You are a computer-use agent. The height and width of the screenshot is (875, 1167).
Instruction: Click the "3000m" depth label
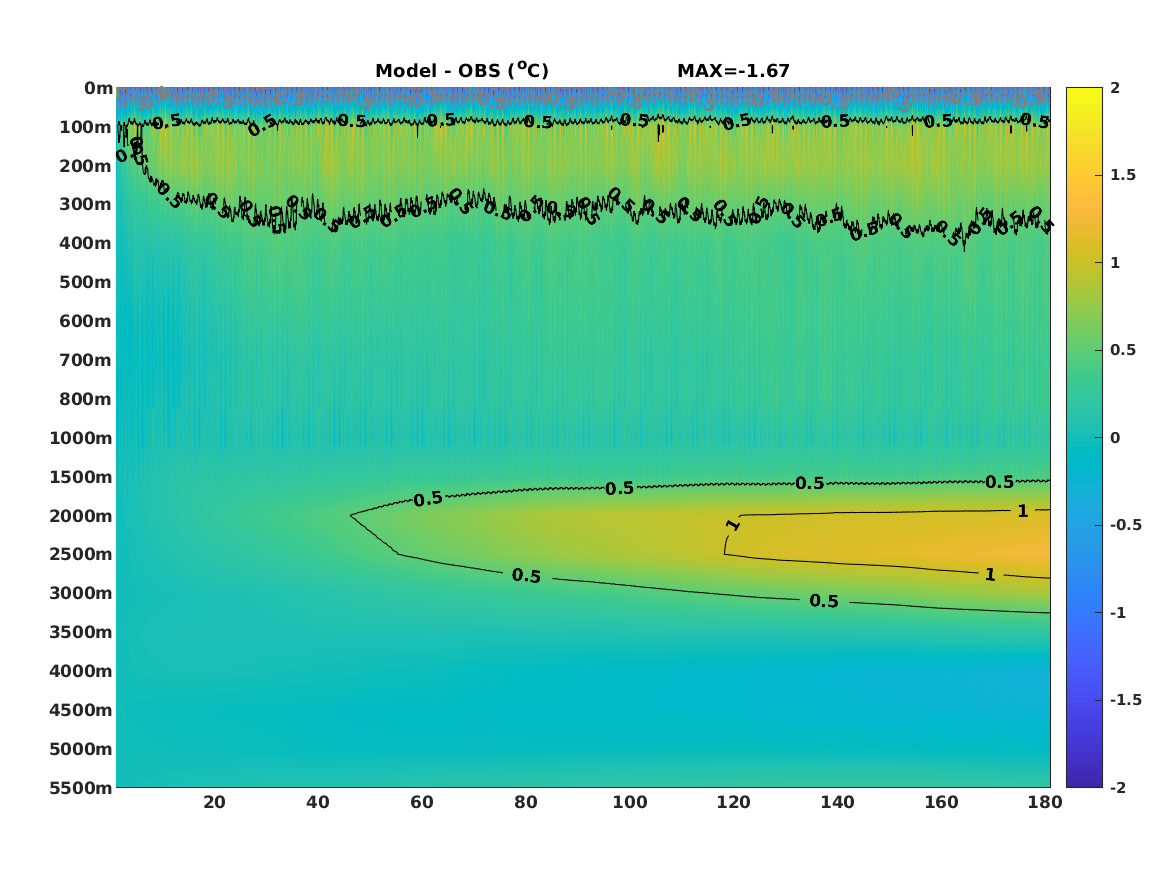coord(81,594)
